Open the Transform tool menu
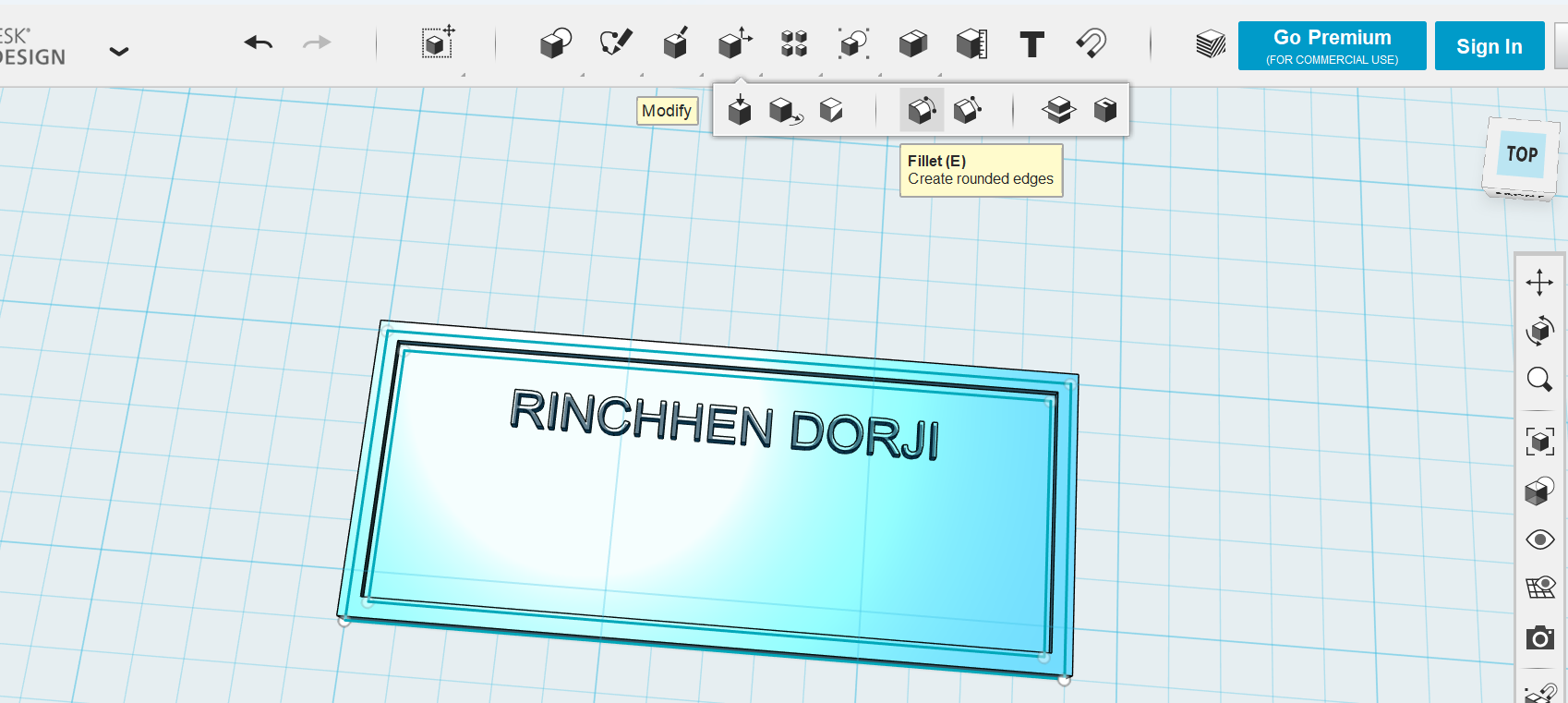Screen dimensions: 1568x703 (x=438, y=42)
